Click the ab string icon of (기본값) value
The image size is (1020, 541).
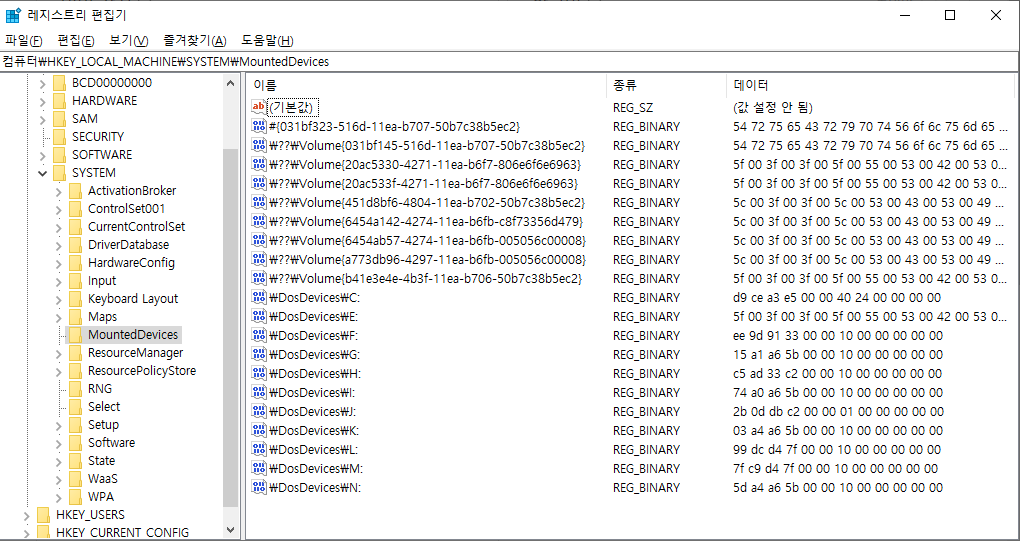click(259, 107)
